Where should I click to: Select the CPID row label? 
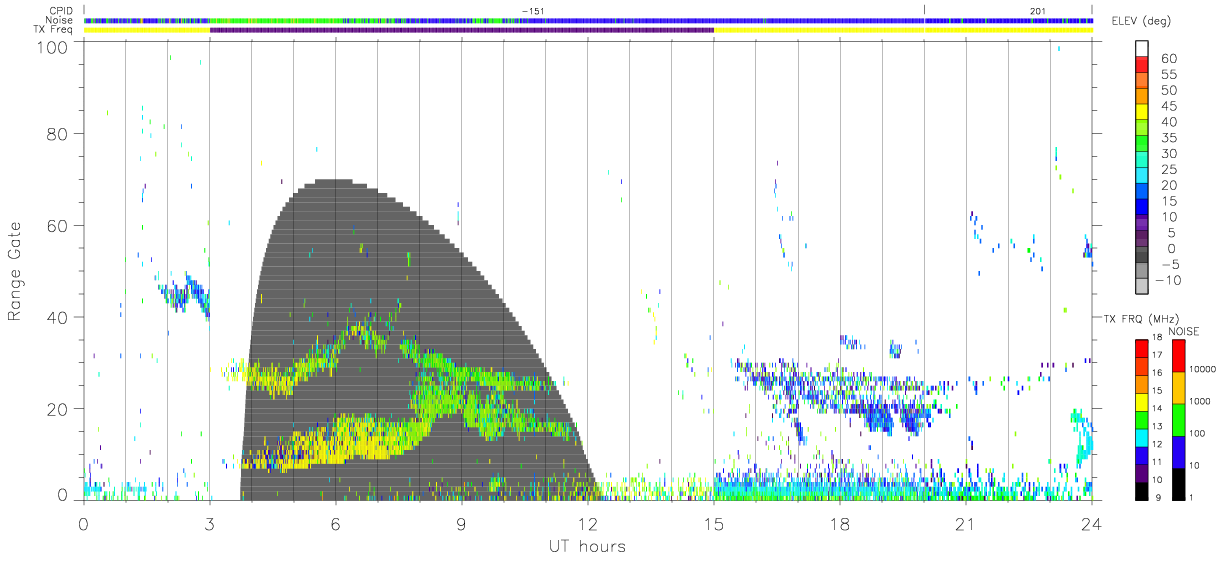62,11
